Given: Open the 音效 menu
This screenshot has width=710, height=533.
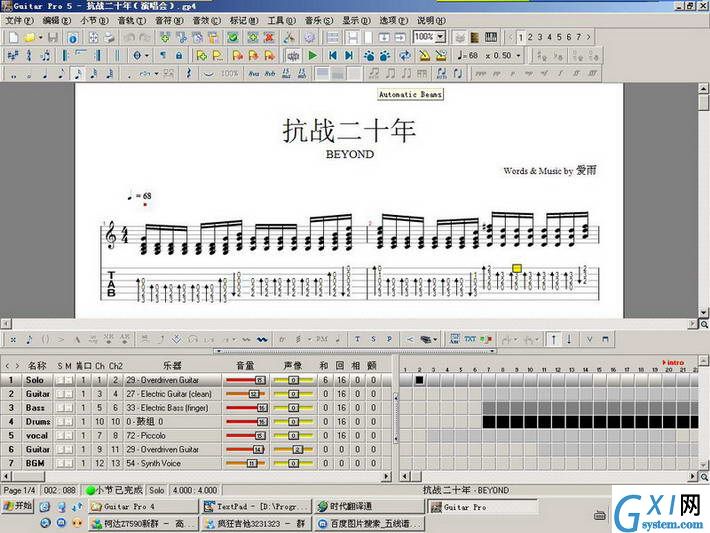Looking at the screenshot, I should pyautogui.click(x=206, y=21).
